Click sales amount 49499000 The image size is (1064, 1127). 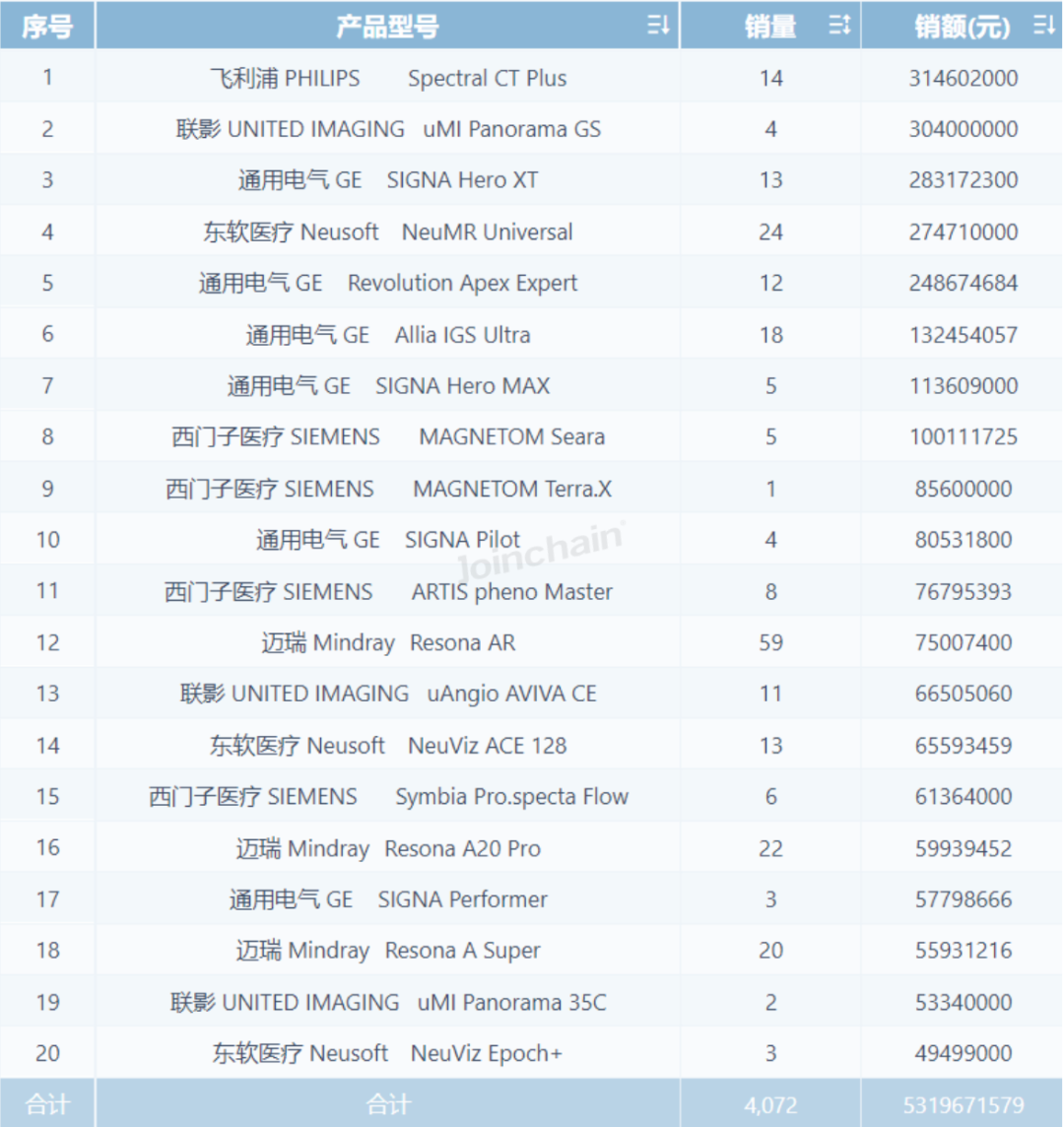pyautogui.click(x=964, y=1053)
